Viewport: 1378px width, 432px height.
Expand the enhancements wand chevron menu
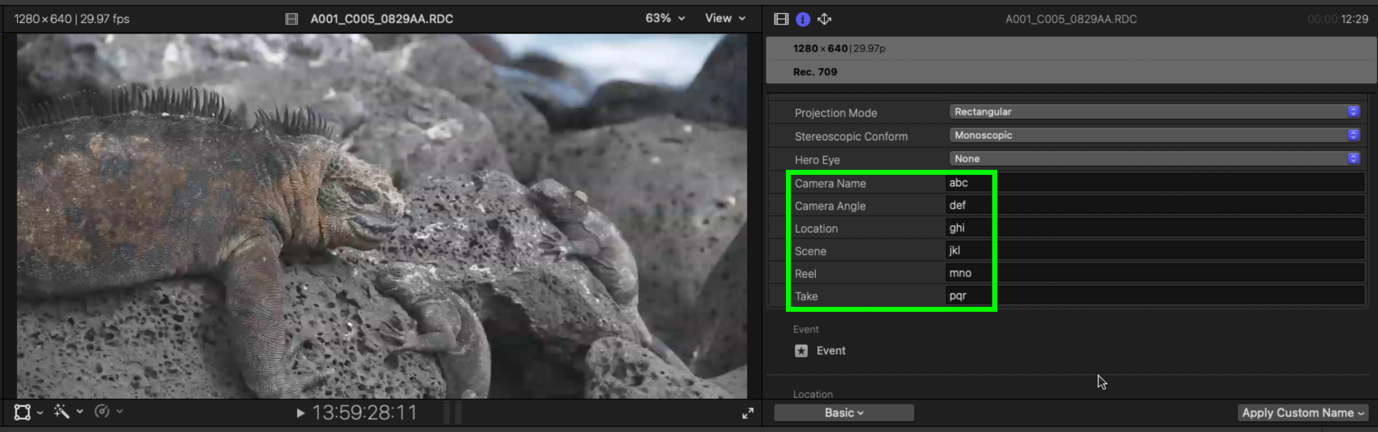coord(79,413)
